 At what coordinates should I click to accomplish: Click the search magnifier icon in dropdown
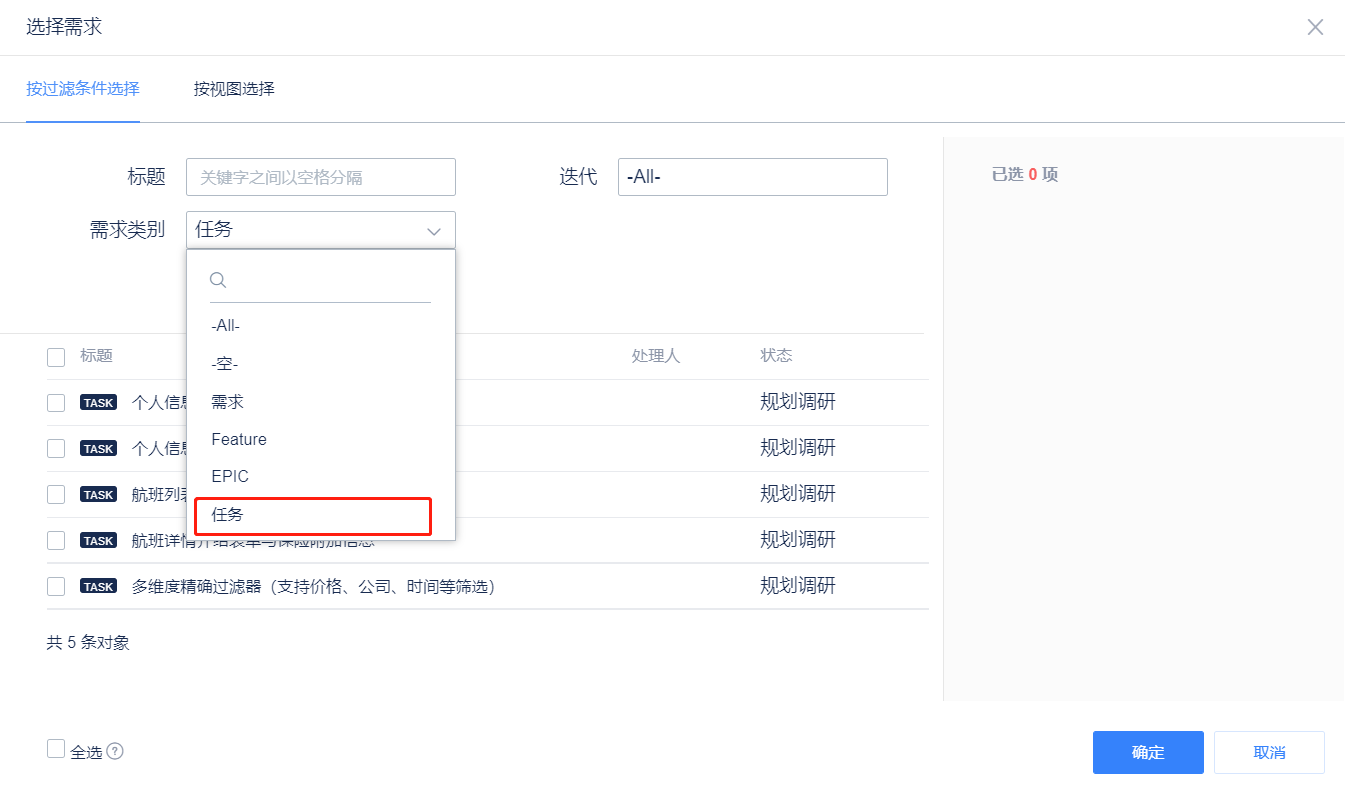tap(218, 280)
